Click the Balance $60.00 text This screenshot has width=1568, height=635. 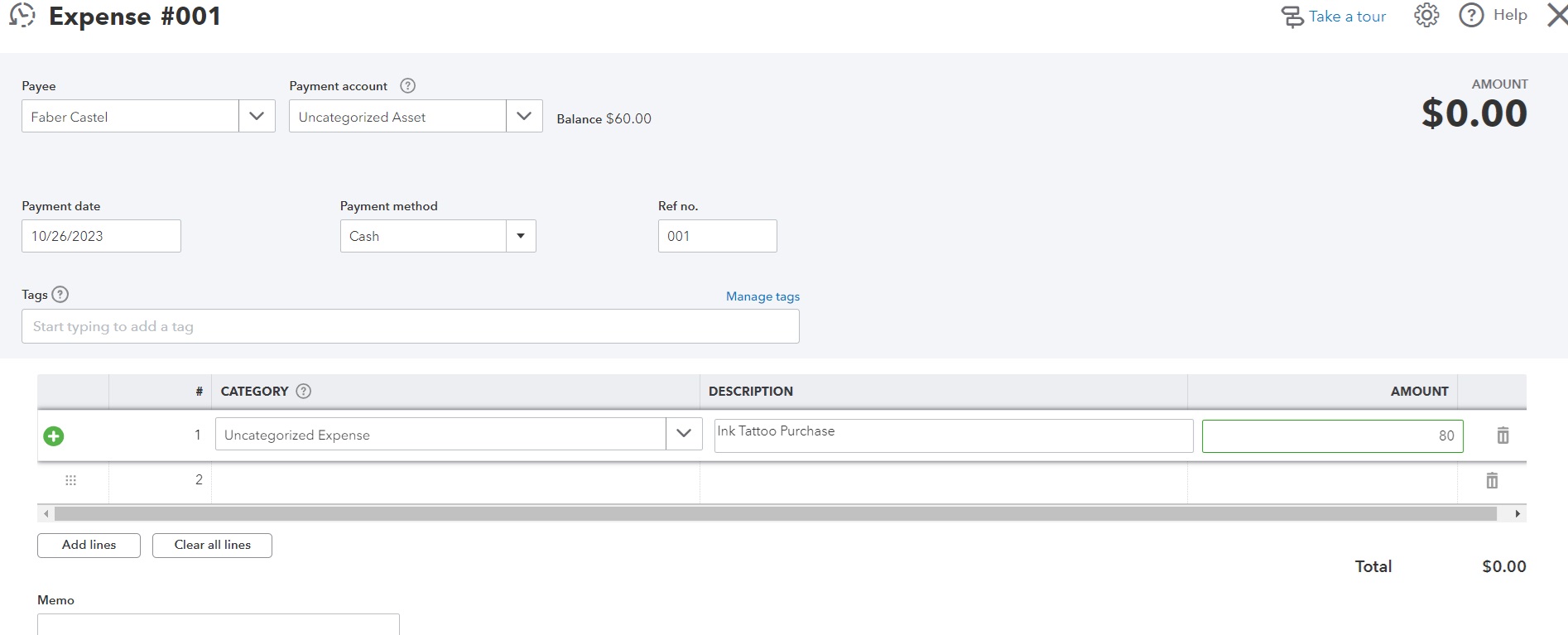click(x=604, y=118)
